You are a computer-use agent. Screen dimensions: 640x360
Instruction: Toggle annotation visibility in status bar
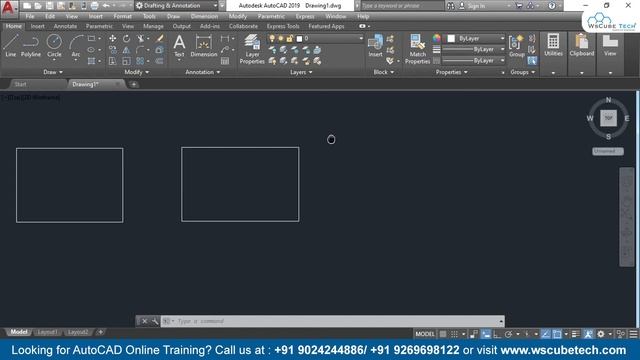click(588, 334)
